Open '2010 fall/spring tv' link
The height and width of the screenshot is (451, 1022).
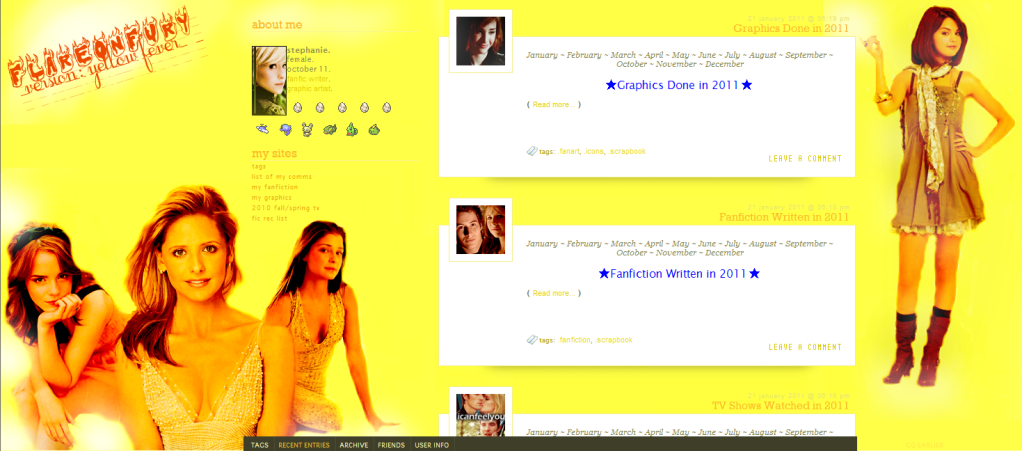point(285,208)
